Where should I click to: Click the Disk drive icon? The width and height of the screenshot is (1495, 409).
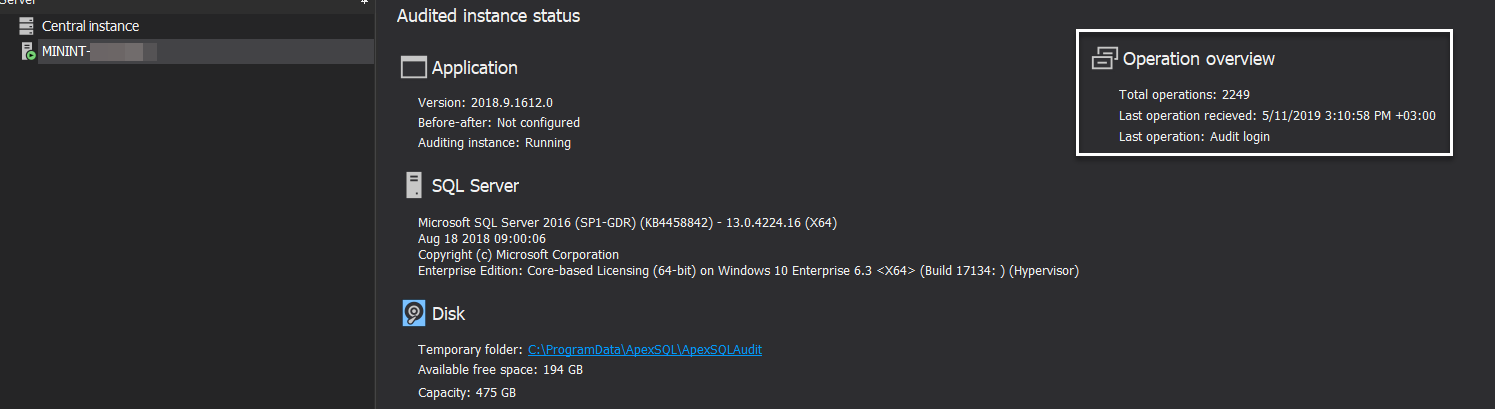click(414, 313)
